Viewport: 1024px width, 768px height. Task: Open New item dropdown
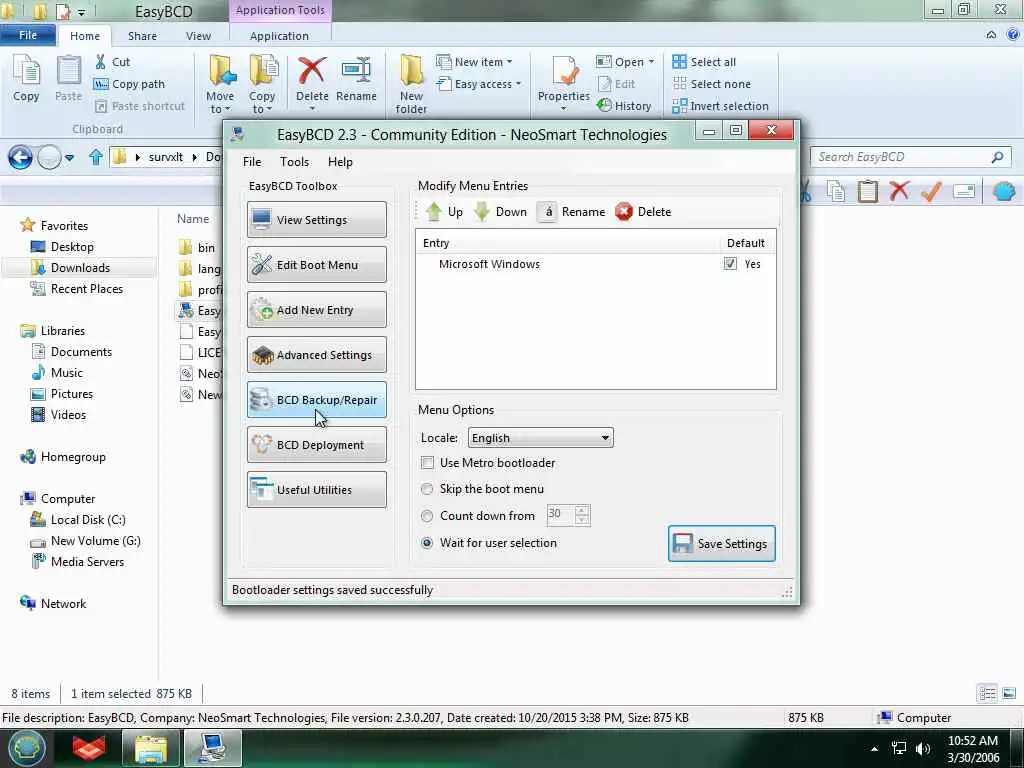pos(474,62)
